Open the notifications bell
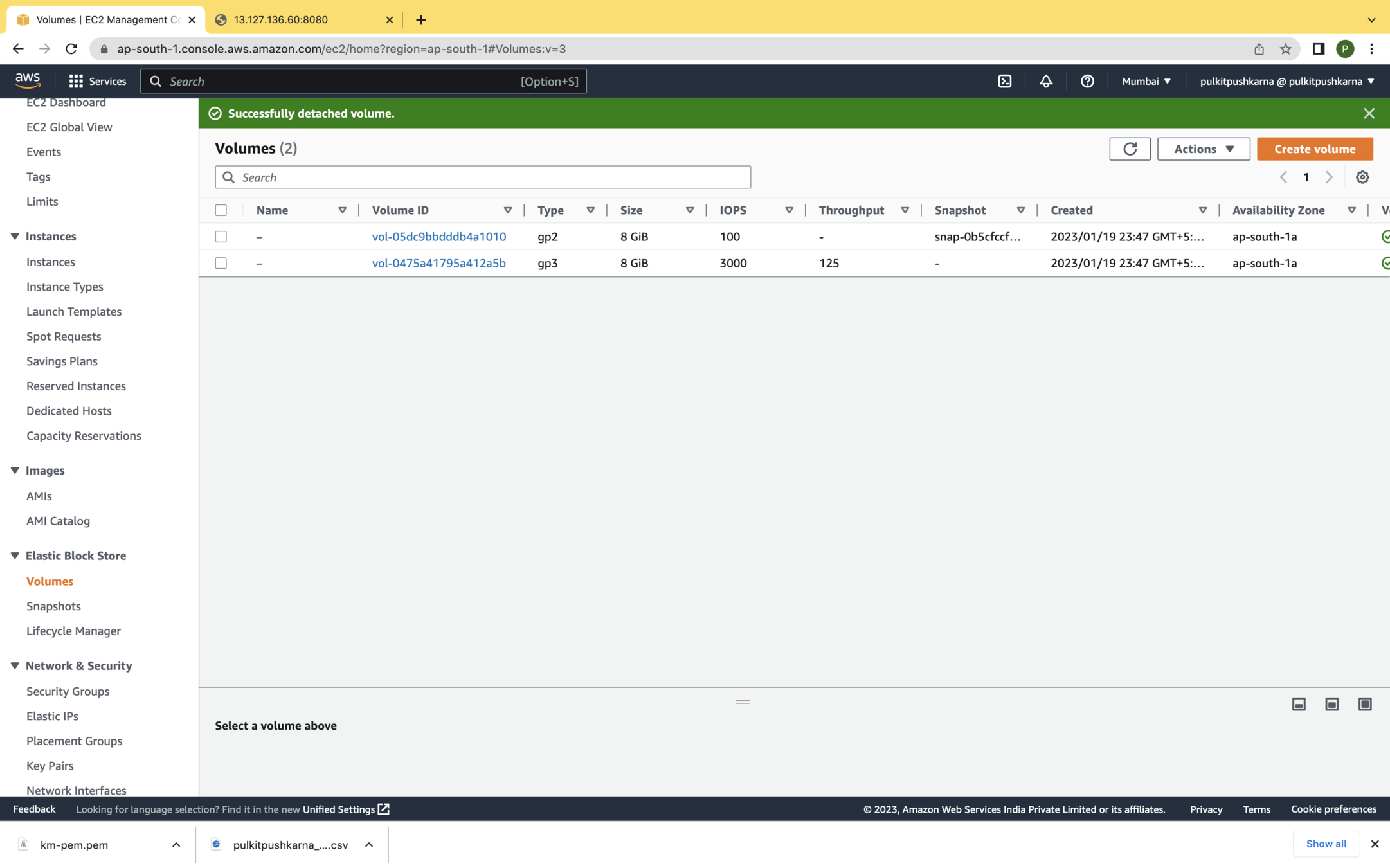Screen dimensions: 1390x868 pyautogui.click(x=1045, y=81)
